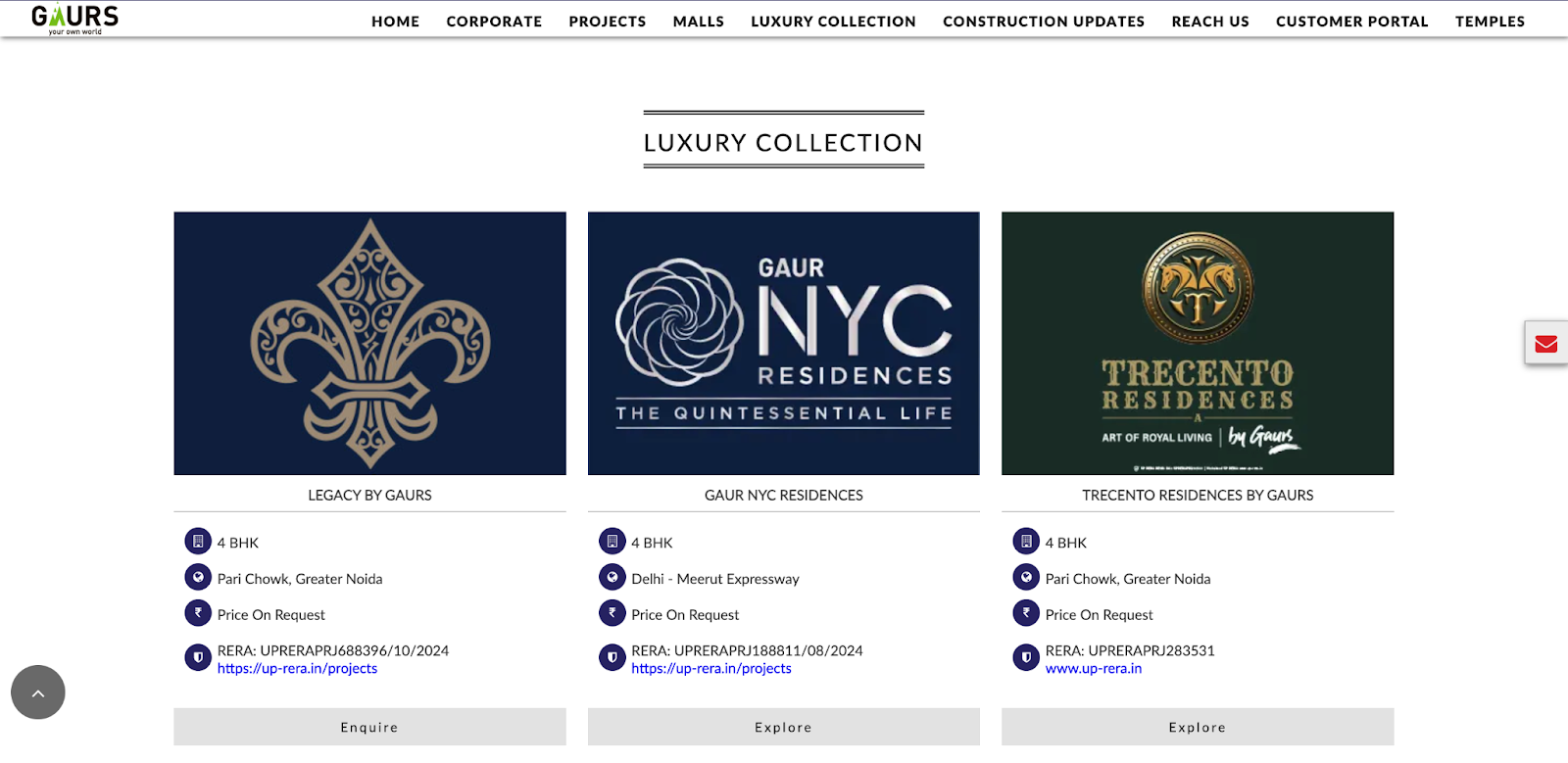Viewport: 1568px width, 763px height.
Task: Open the Projects menu
Action: (608, 22)
